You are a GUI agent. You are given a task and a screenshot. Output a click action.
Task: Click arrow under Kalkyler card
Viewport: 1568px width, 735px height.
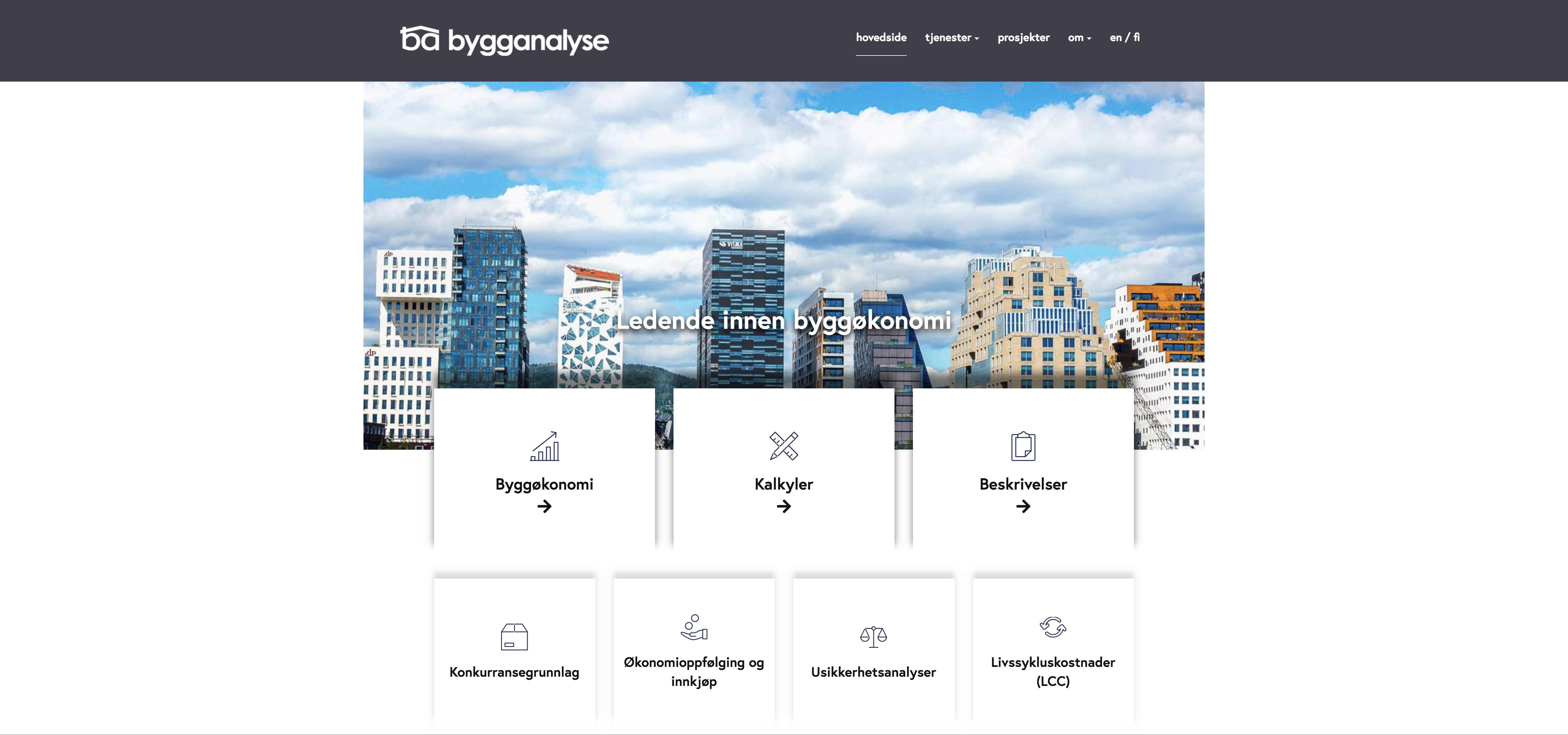(x=783, y=506)
